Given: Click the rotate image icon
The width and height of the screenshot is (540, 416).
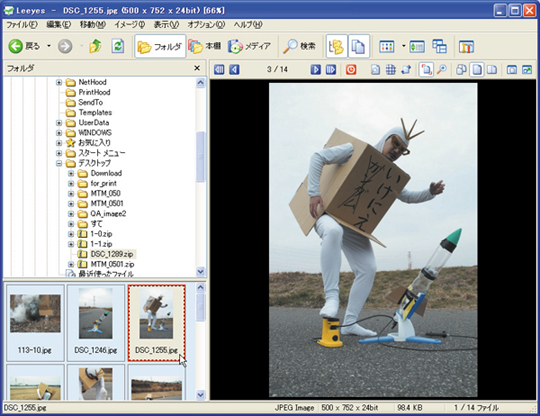Looking at the screenshot, I should pos(406,70).
